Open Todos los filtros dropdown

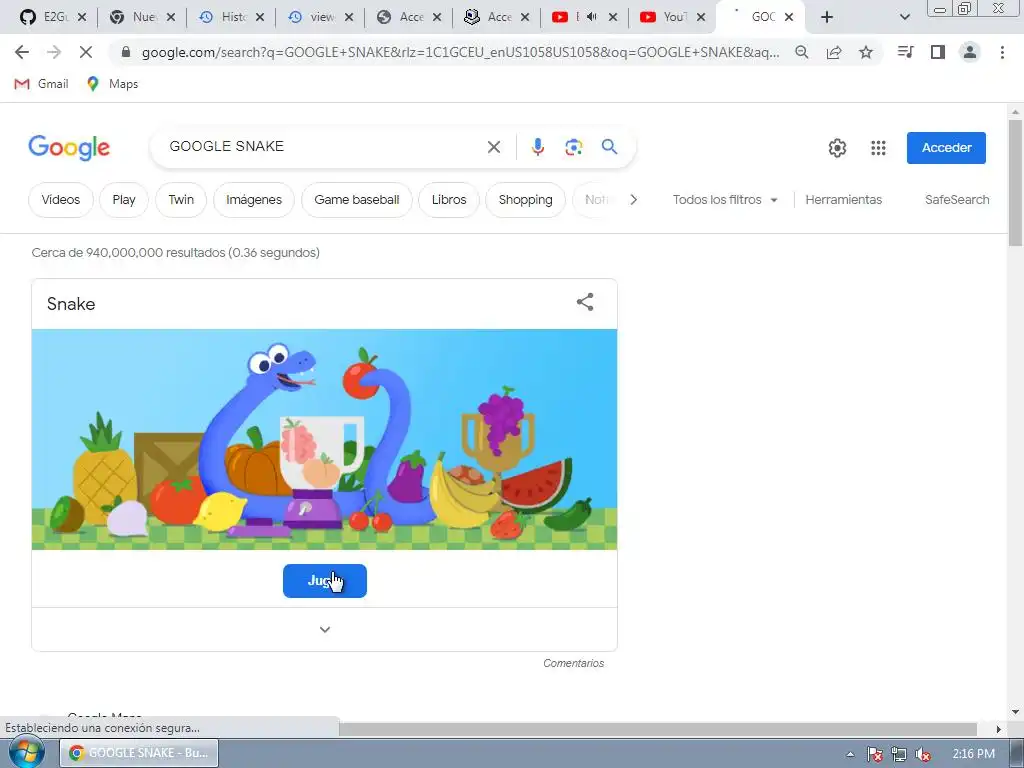[725, 200]
